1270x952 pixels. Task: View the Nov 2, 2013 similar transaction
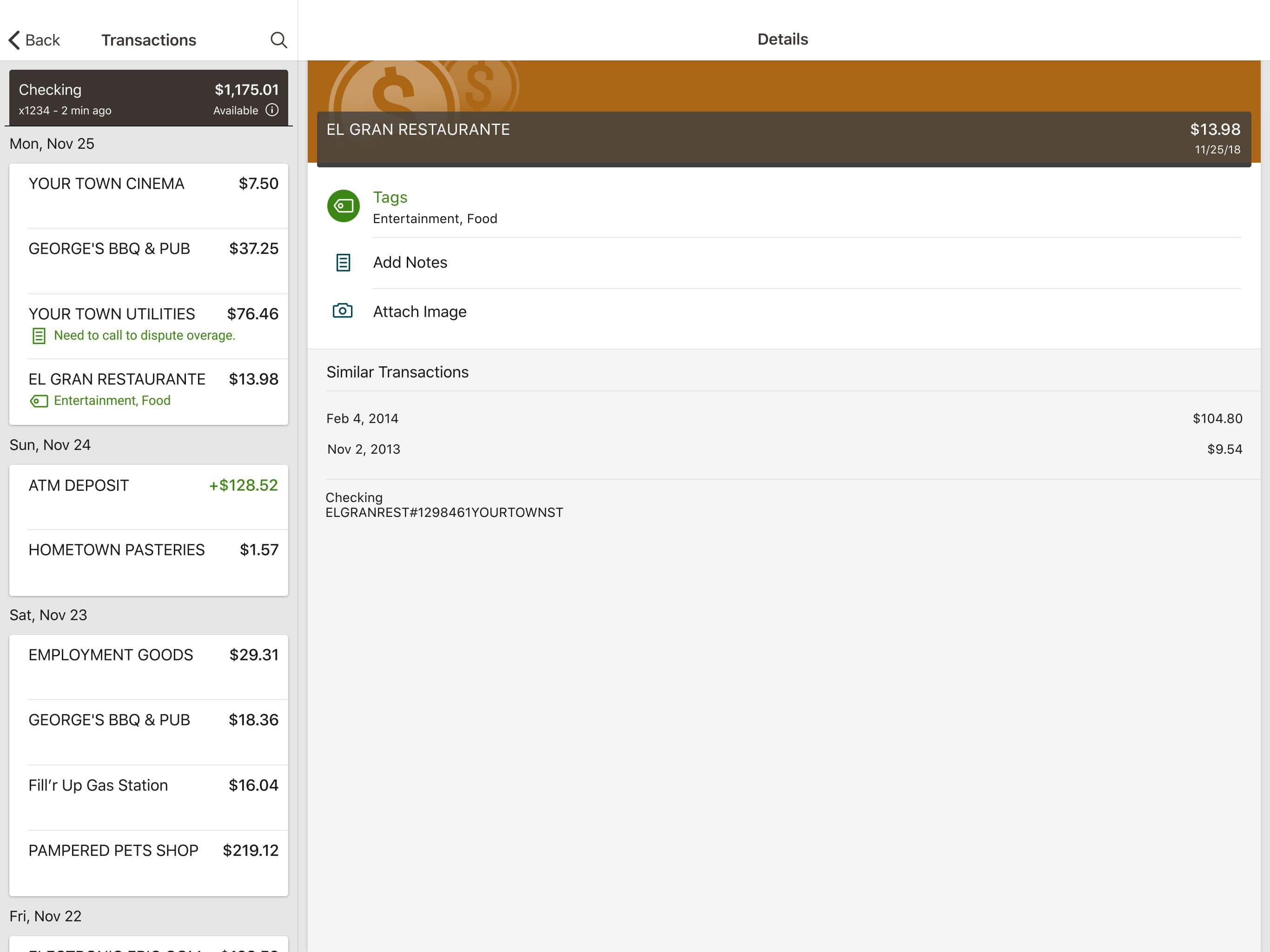pyautogui.click(x=784, y=449)
